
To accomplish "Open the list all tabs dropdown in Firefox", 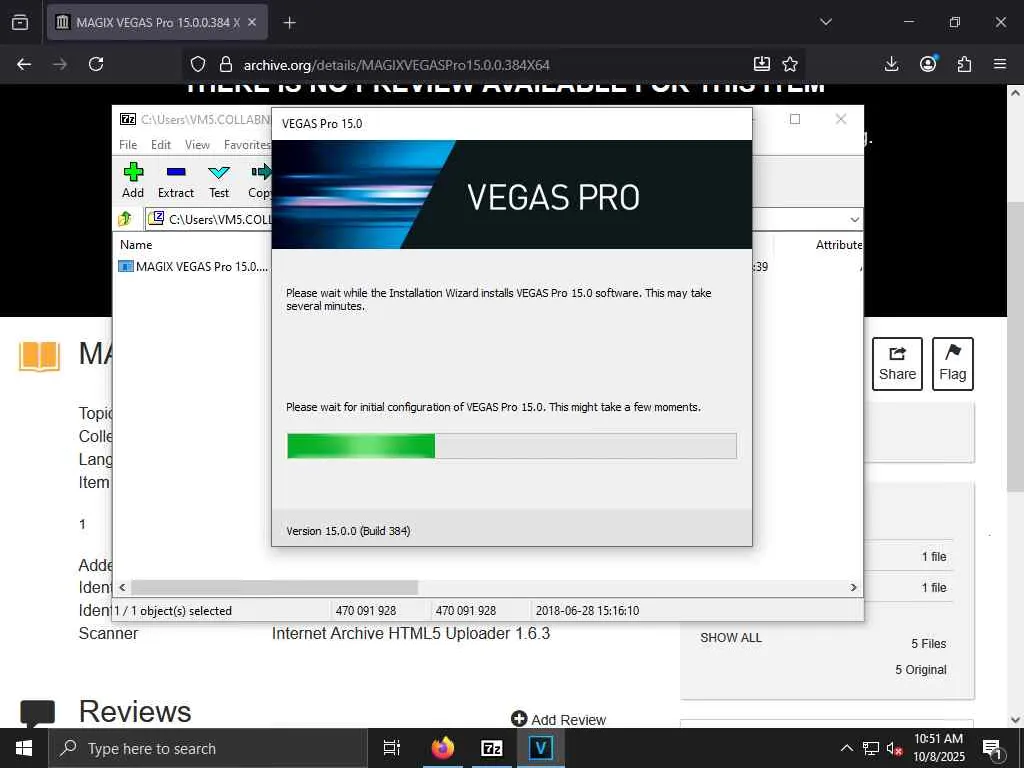I will coord(825,22).
